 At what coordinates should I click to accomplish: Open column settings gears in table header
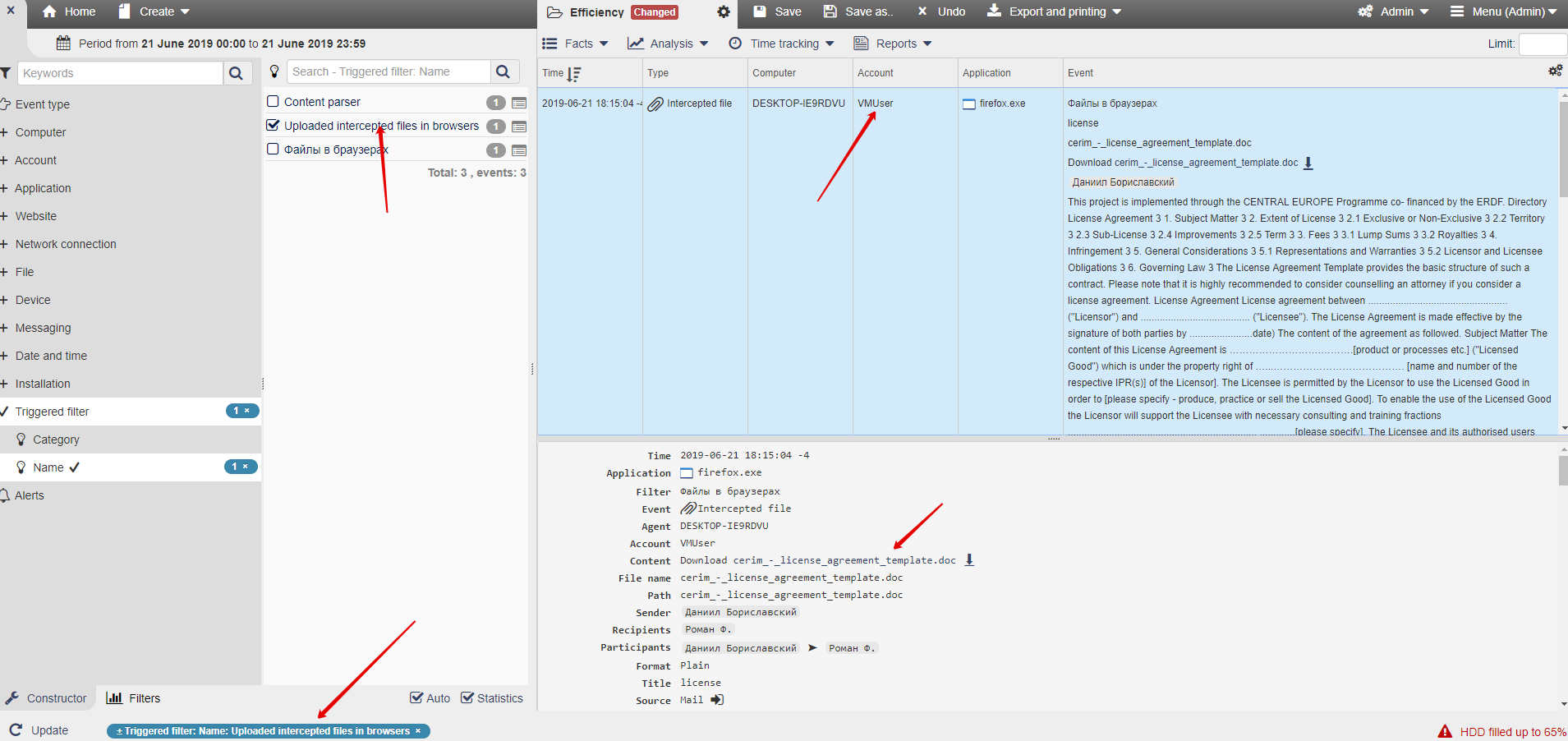pos(1555,71)
